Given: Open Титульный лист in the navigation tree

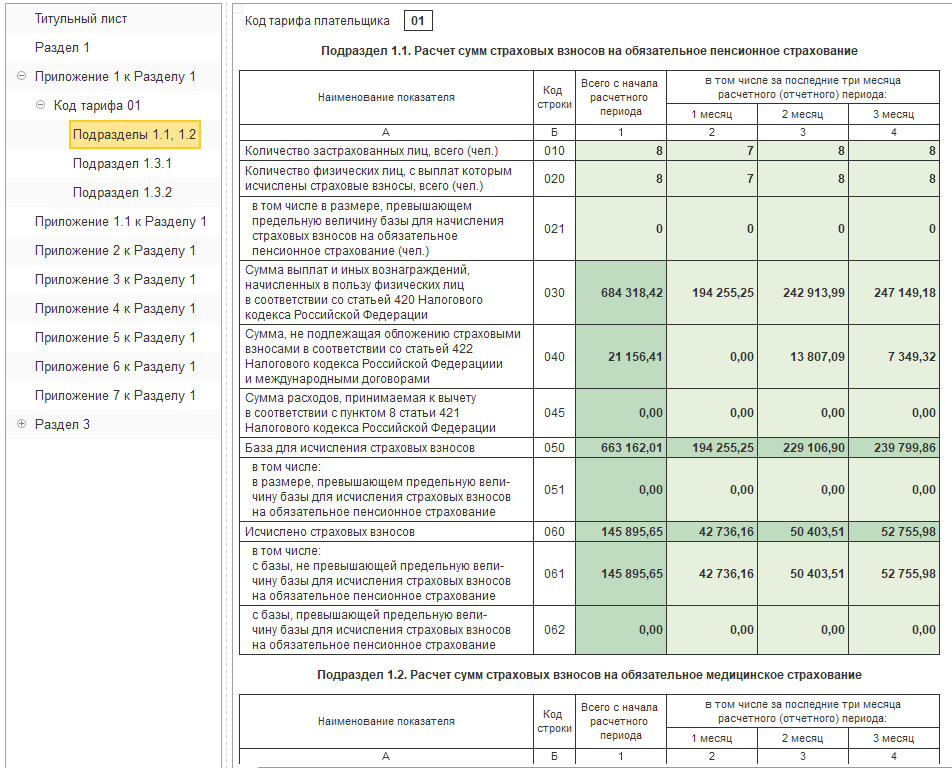Looking at the screenshot, I should point(81,19).
